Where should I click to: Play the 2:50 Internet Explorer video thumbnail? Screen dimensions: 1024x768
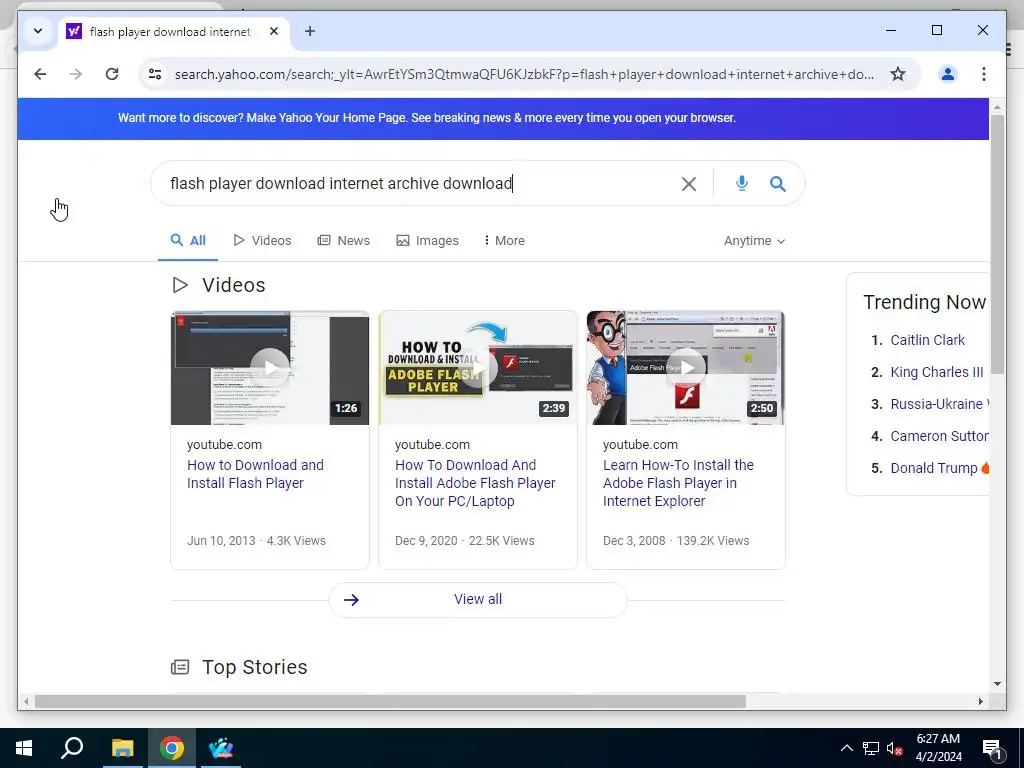tap(686, 368)
